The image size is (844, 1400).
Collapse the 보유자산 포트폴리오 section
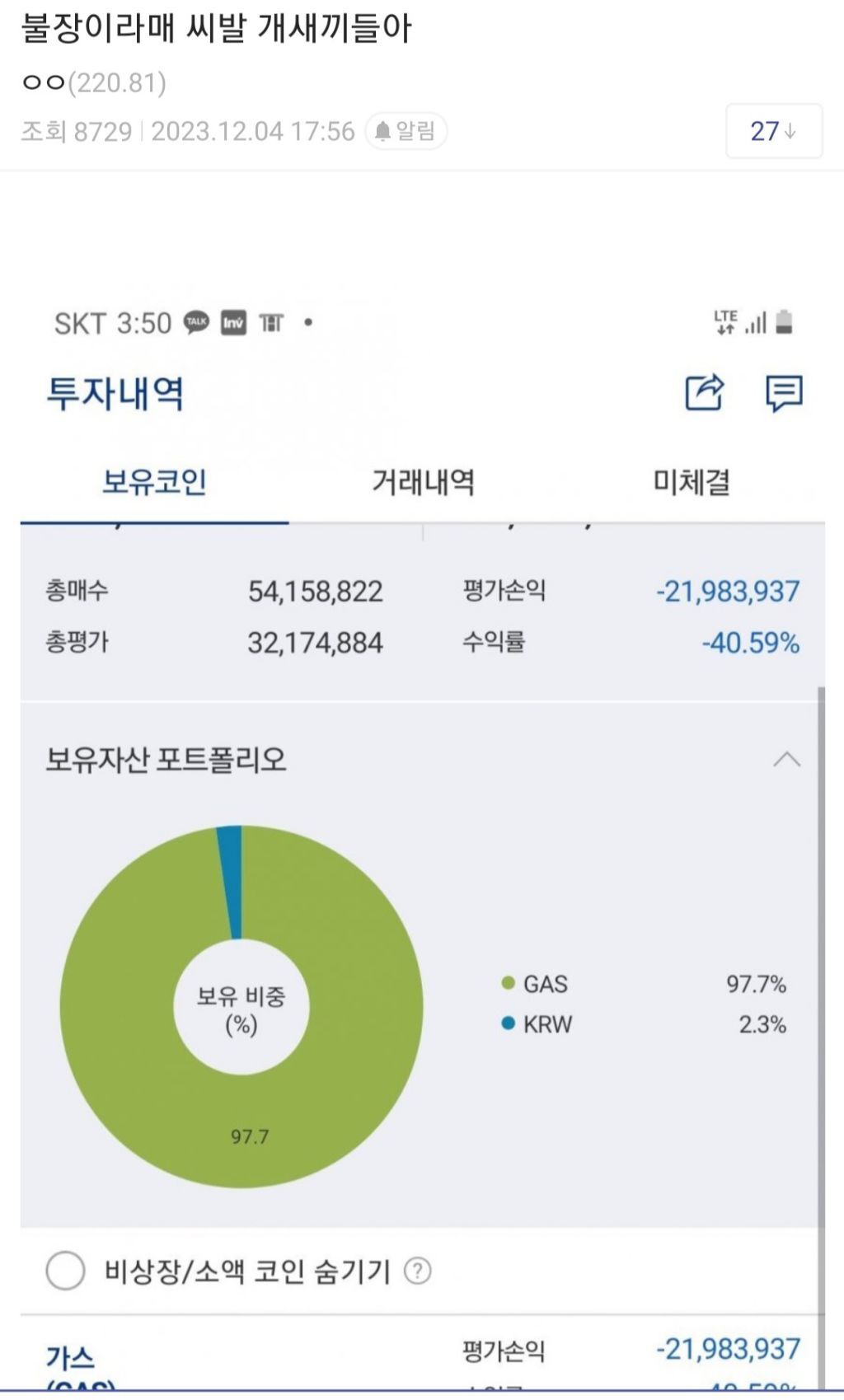(786, 759)
